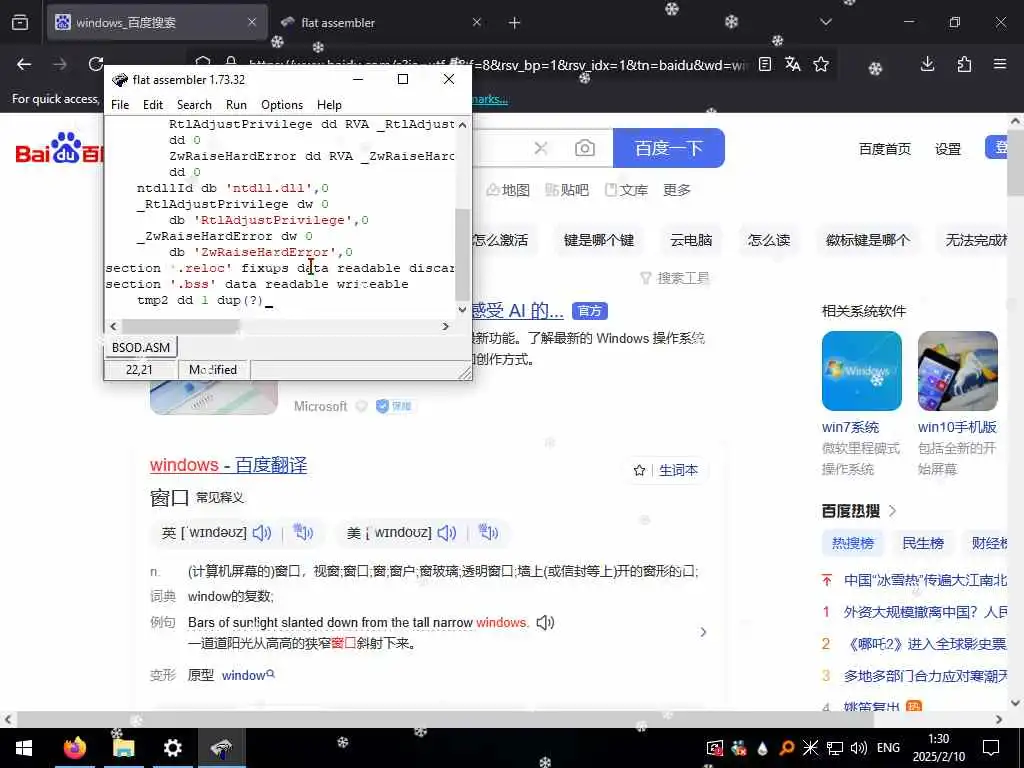Open the notification center icon
The width and height of the screenshot is (1024, 768).
[x=991, y=748]
